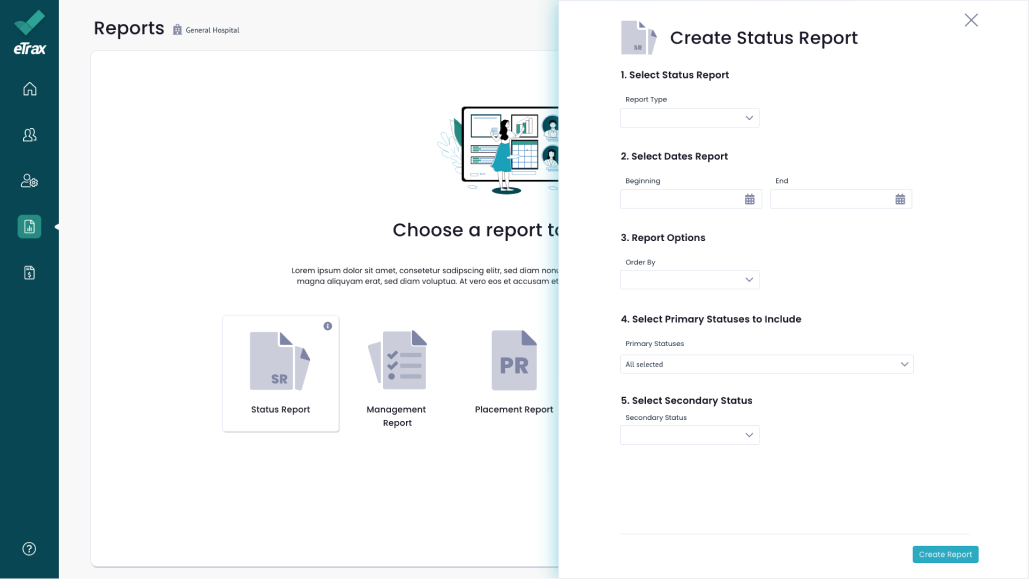Open the Beginning date calendar picker
This screenshot has height=579, width=1029.
tap(750, 200)
